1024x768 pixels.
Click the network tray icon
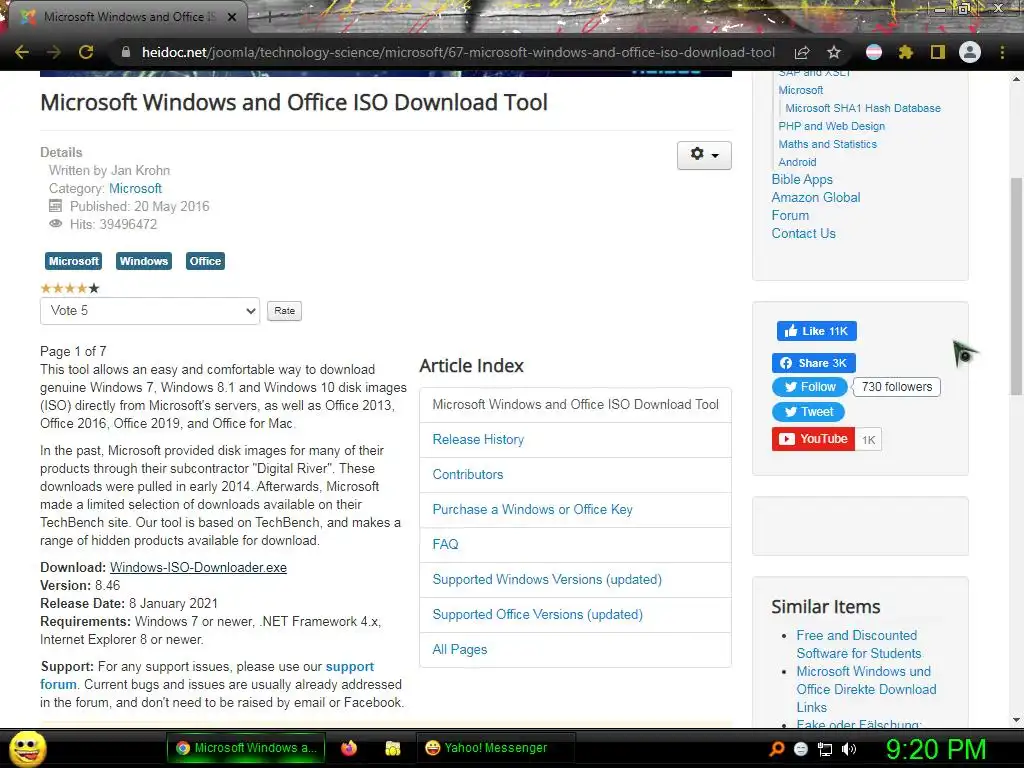[825, 749]
